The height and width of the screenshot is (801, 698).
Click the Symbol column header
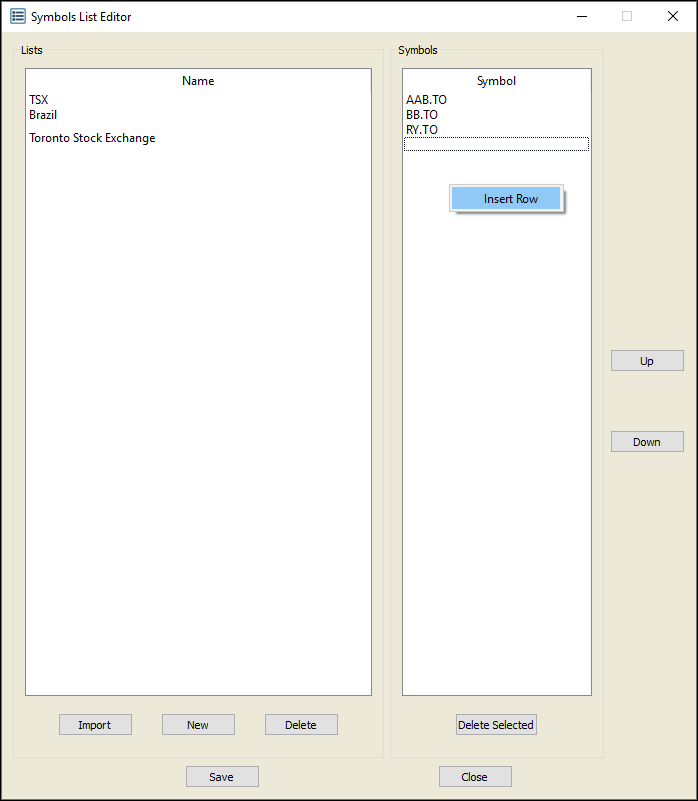(x=496, y=81)
